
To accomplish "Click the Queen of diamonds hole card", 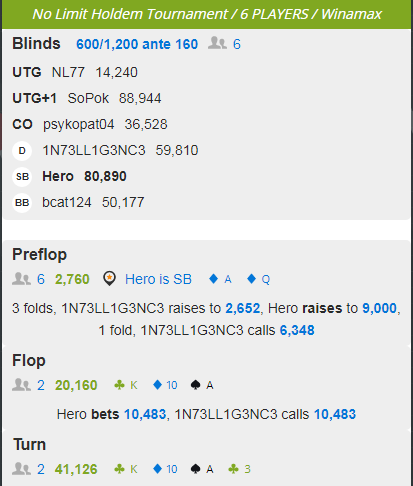I will tap(258, 279).
